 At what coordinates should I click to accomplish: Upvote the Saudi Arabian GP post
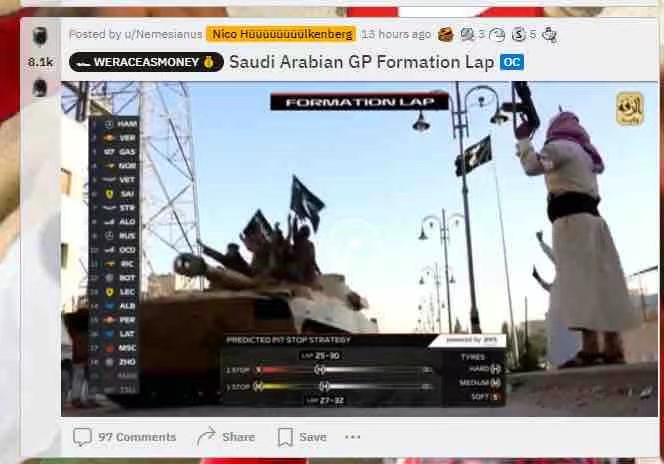pos(40,36)
